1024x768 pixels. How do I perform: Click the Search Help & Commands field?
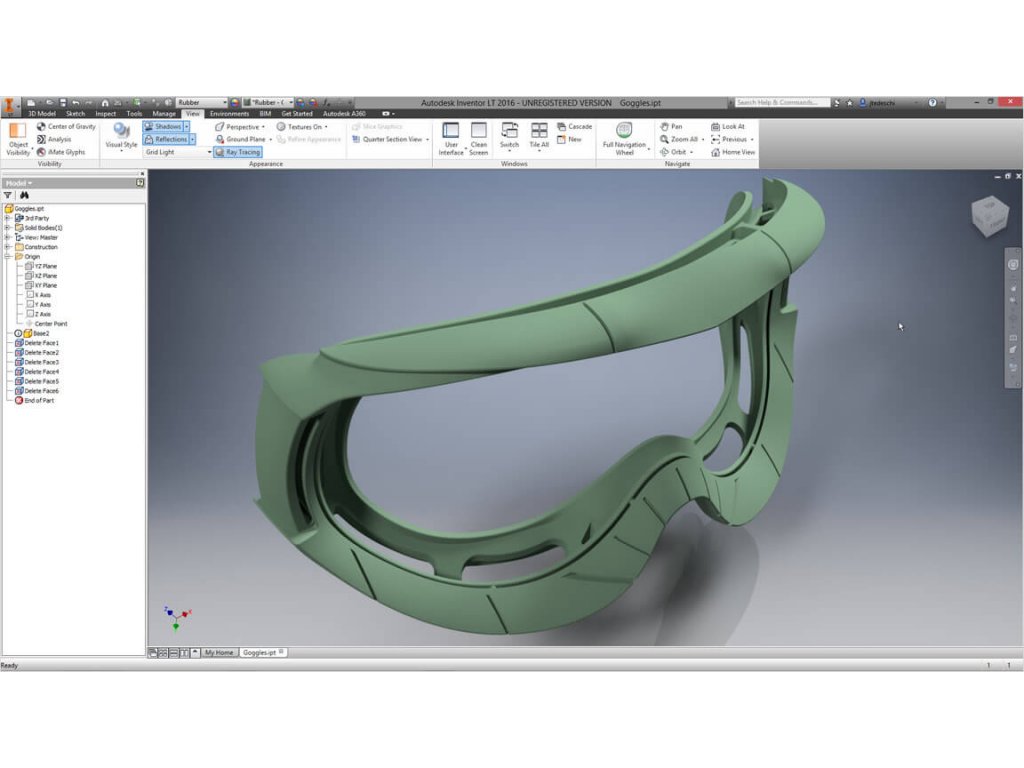coord(782,102)
